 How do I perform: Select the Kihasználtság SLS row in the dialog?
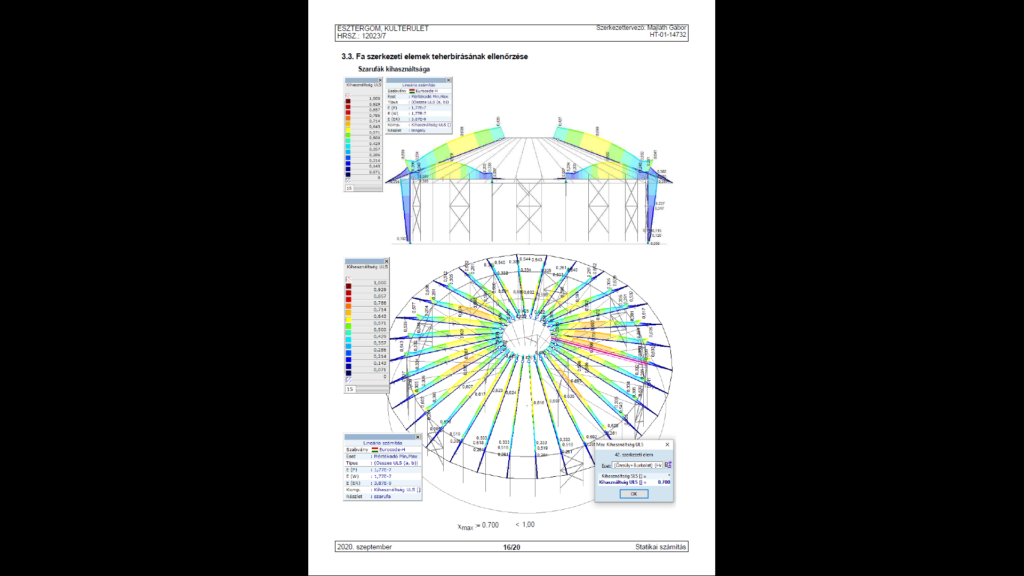tap(634, 476)
